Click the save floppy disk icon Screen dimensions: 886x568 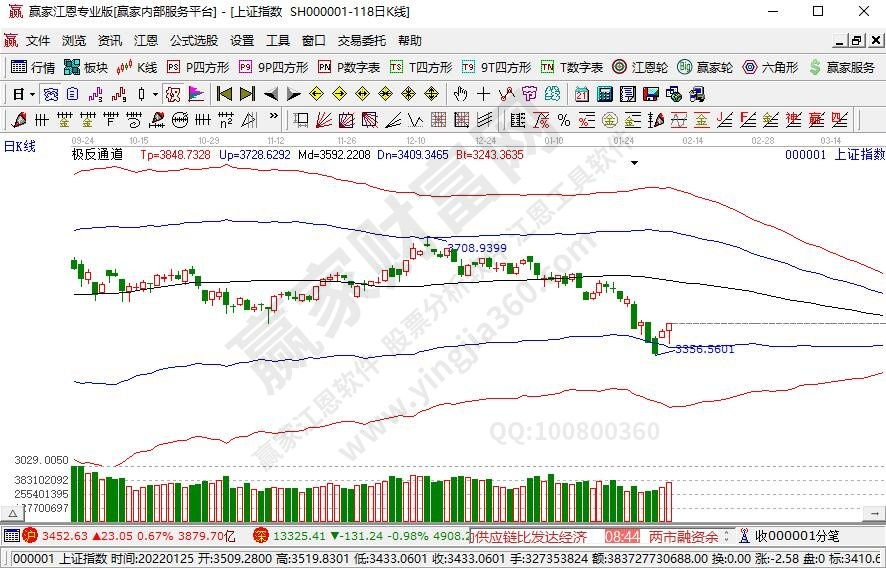coord(650,94)
